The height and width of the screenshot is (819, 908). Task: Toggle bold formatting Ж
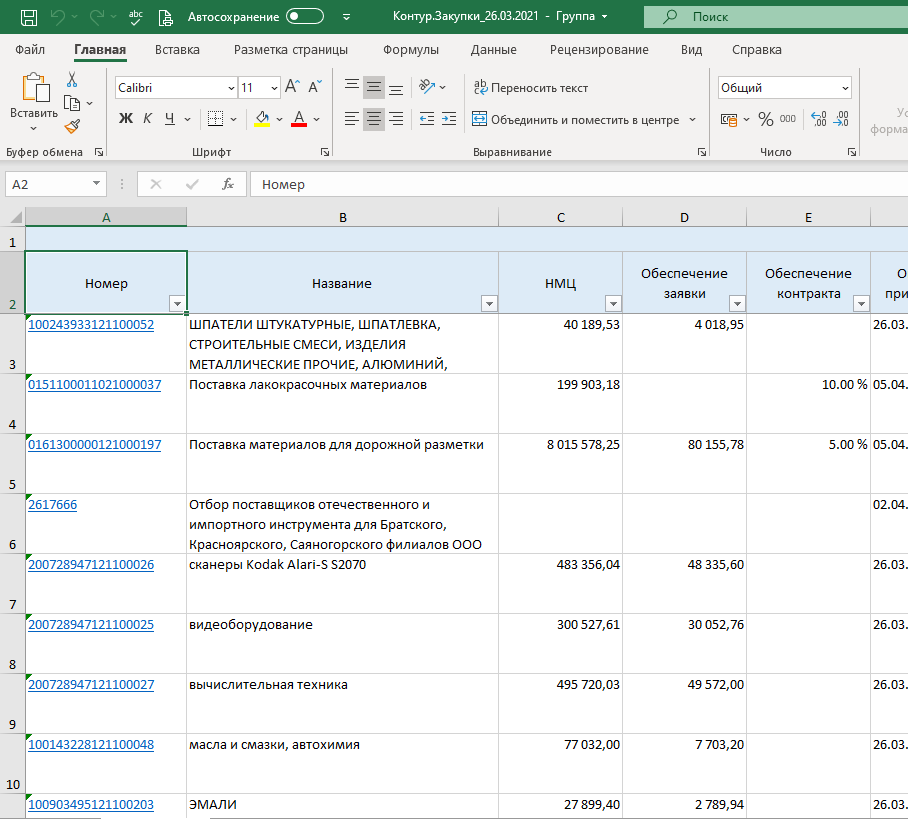click(126, 119)
